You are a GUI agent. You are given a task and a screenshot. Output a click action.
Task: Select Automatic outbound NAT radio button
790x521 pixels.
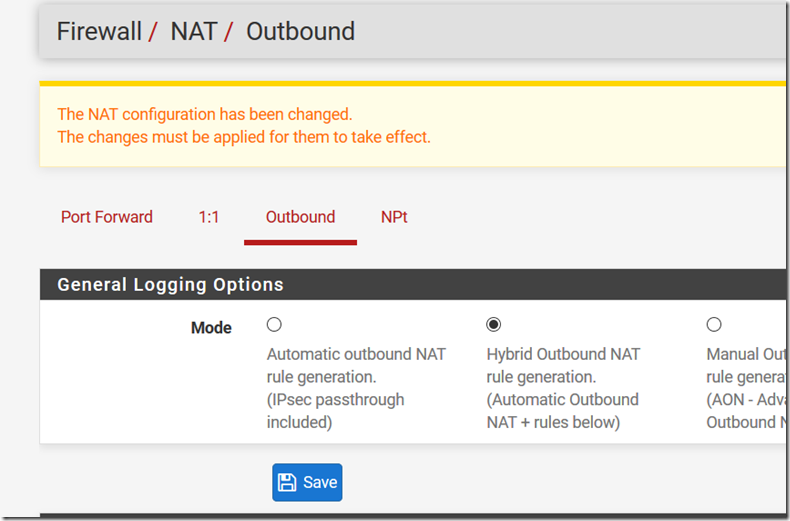(274, 324)
